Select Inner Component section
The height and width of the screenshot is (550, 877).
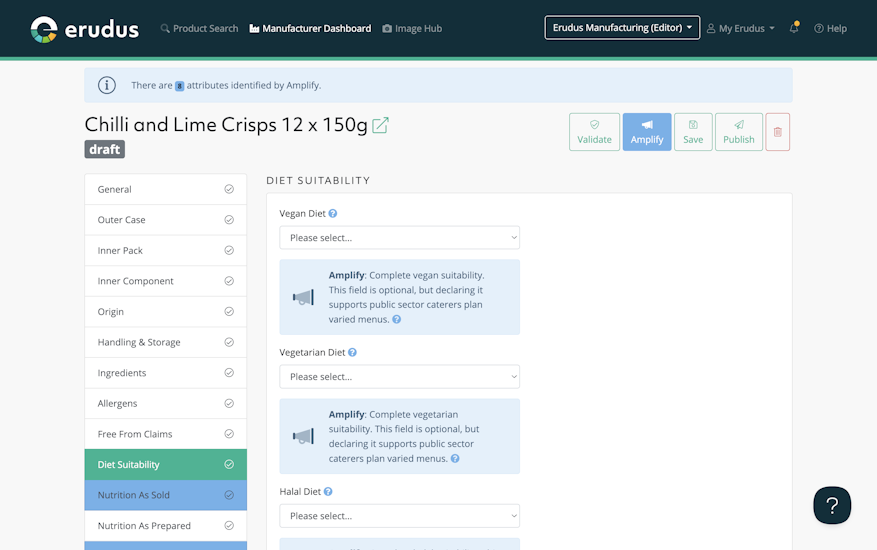point(166,281)
